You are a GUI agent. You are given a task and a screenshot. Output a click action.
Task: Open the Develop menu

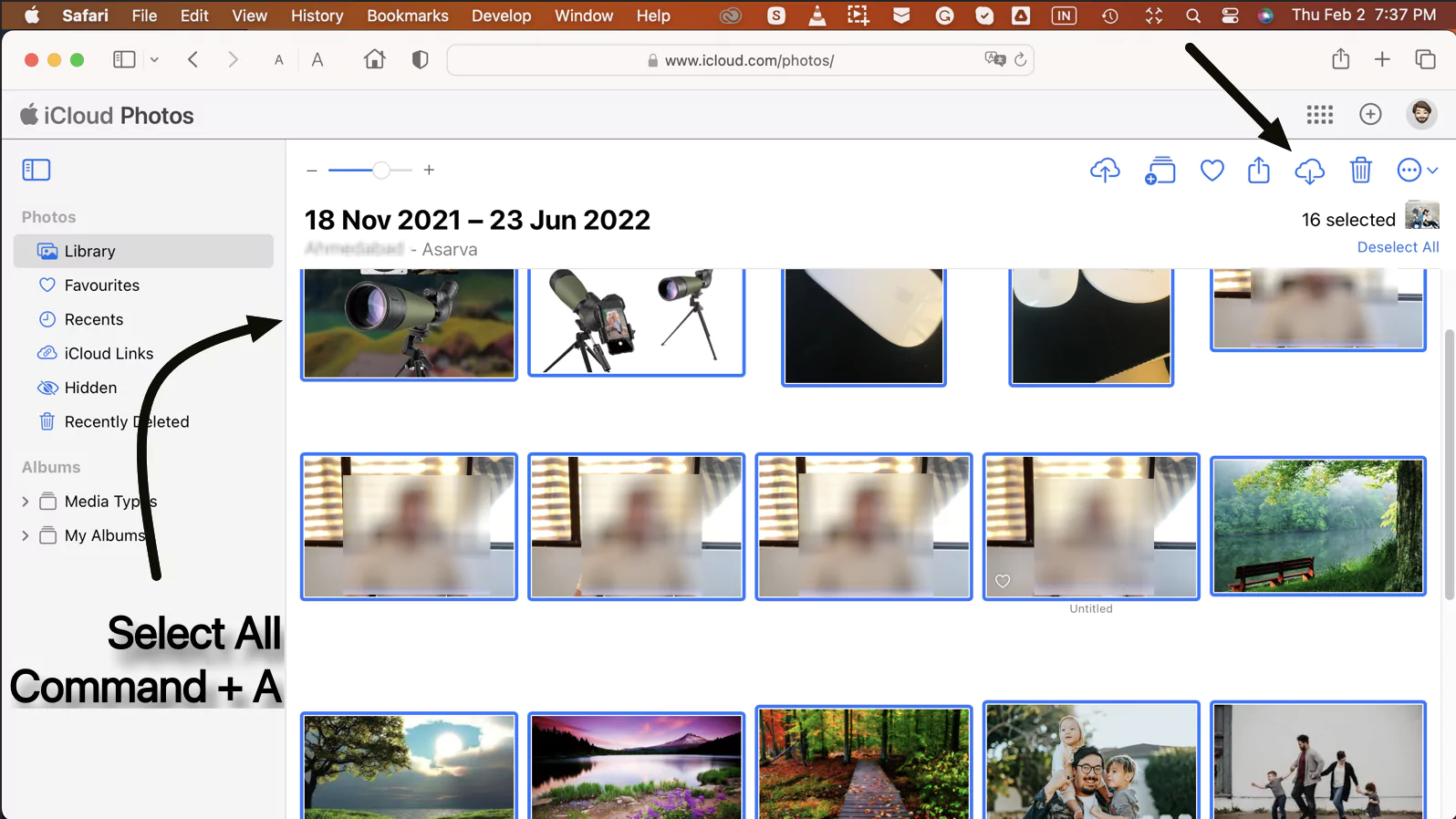[x=501, y=16]
